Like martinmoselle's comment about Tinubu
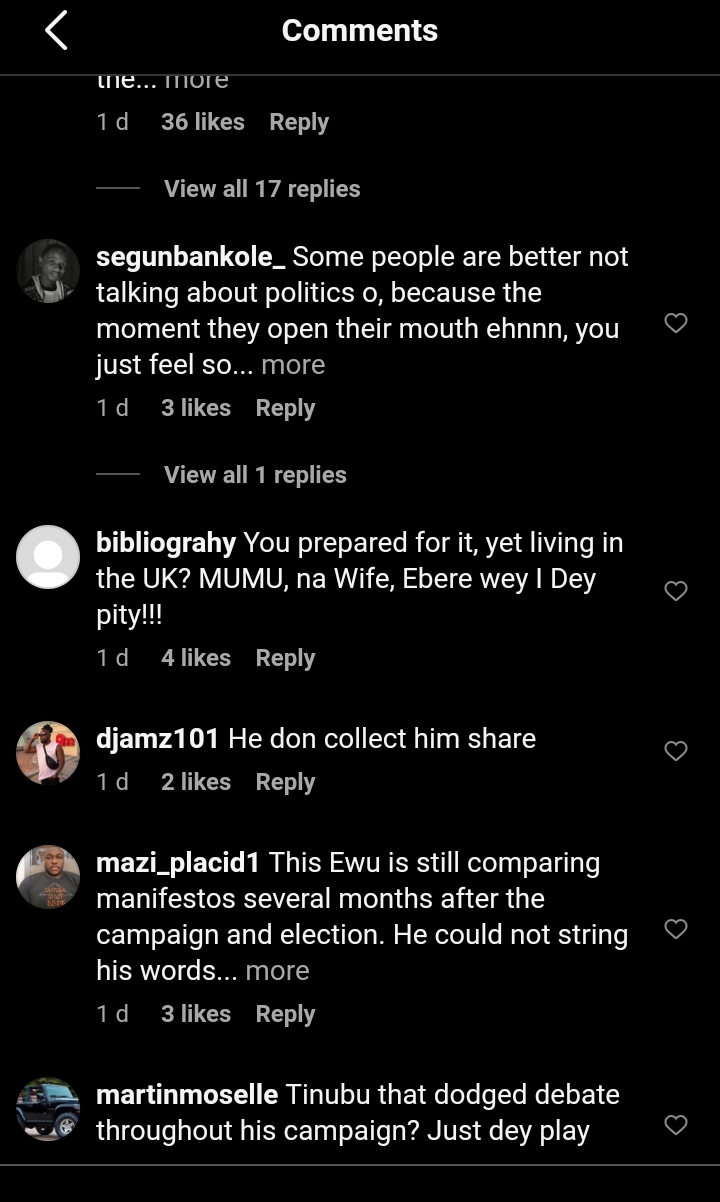Screen dimensions: 720x1202 click(x=676, y=1125)
